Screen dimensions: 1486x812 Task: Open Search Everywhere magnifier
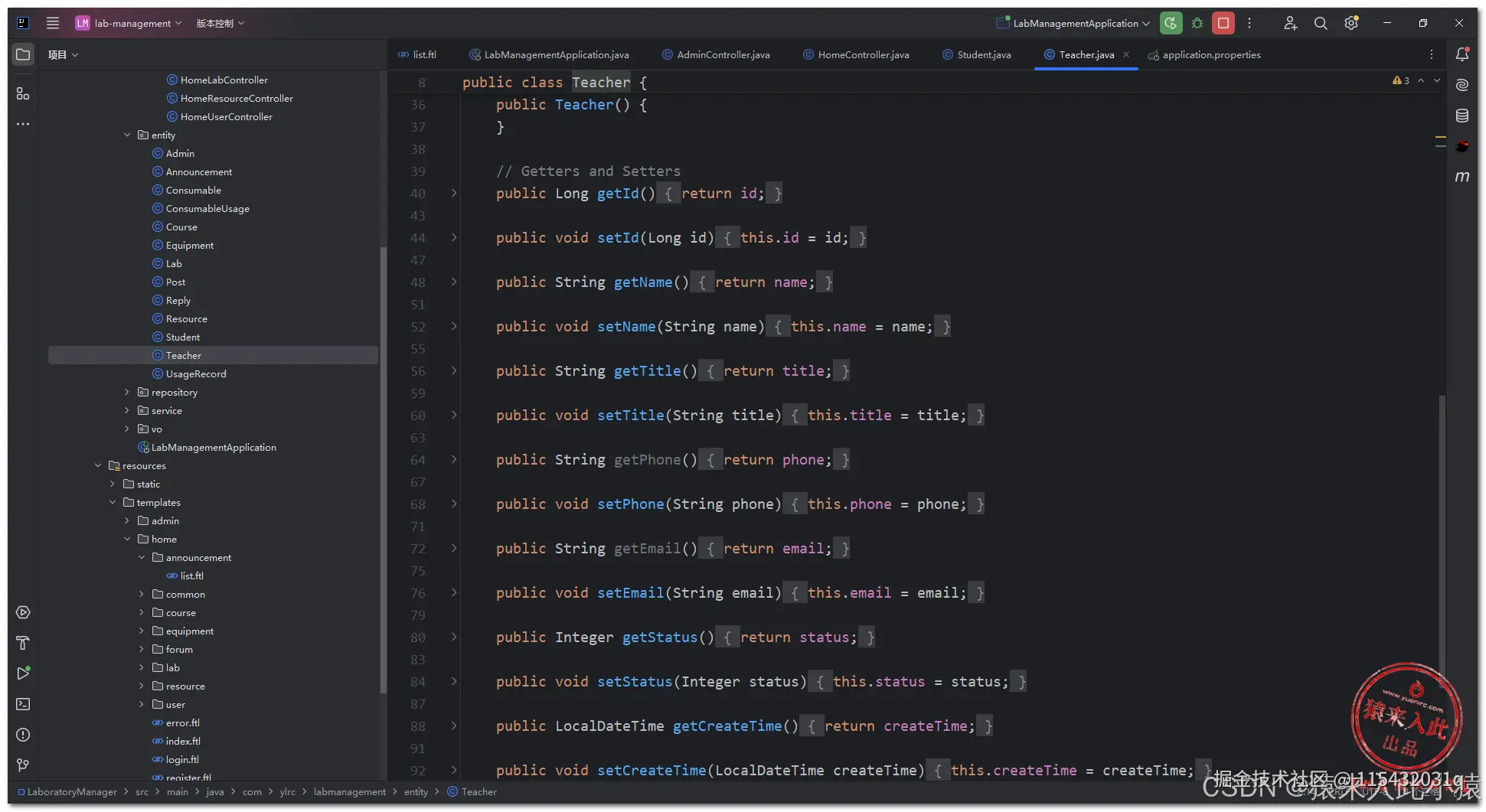click(1321, 23)
